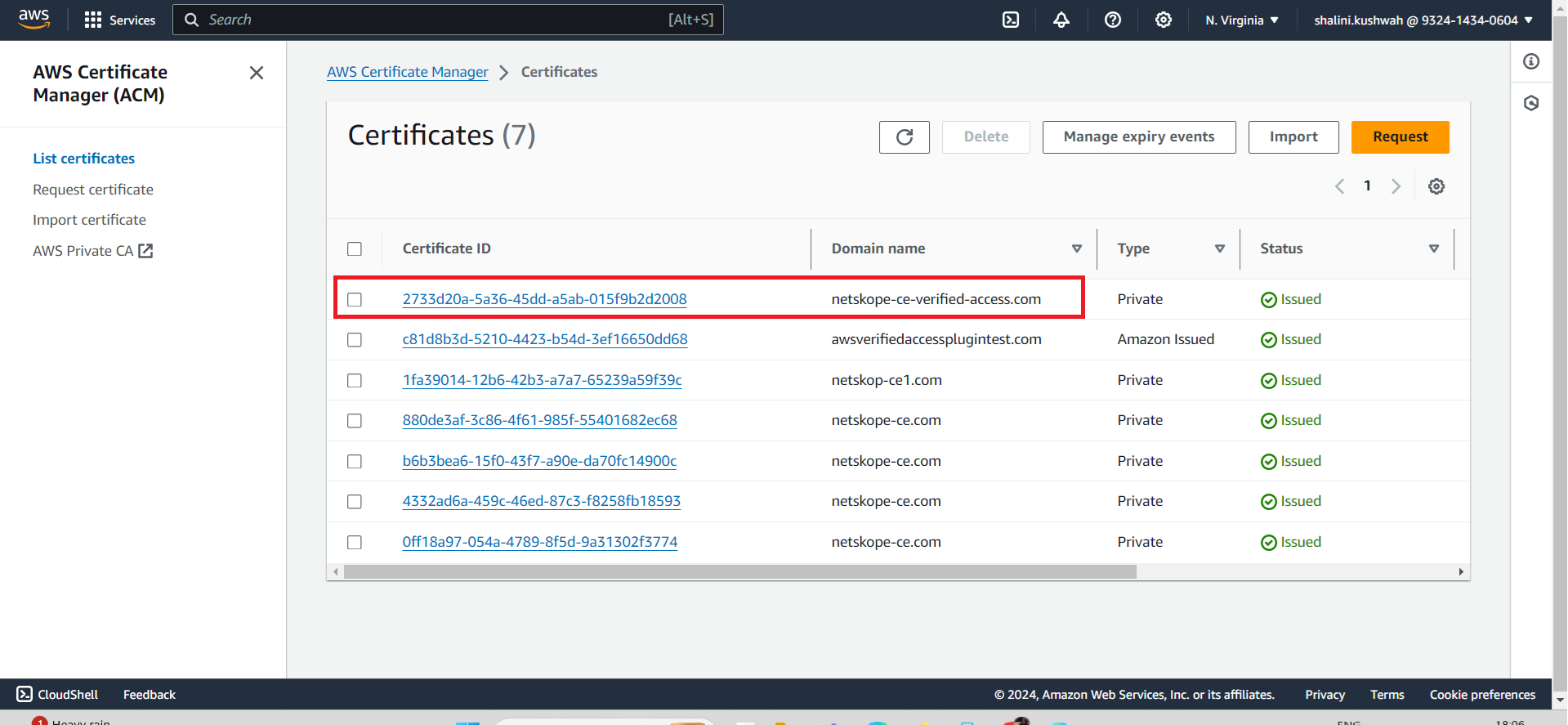Open the AWS home logo

pos(34,20)
